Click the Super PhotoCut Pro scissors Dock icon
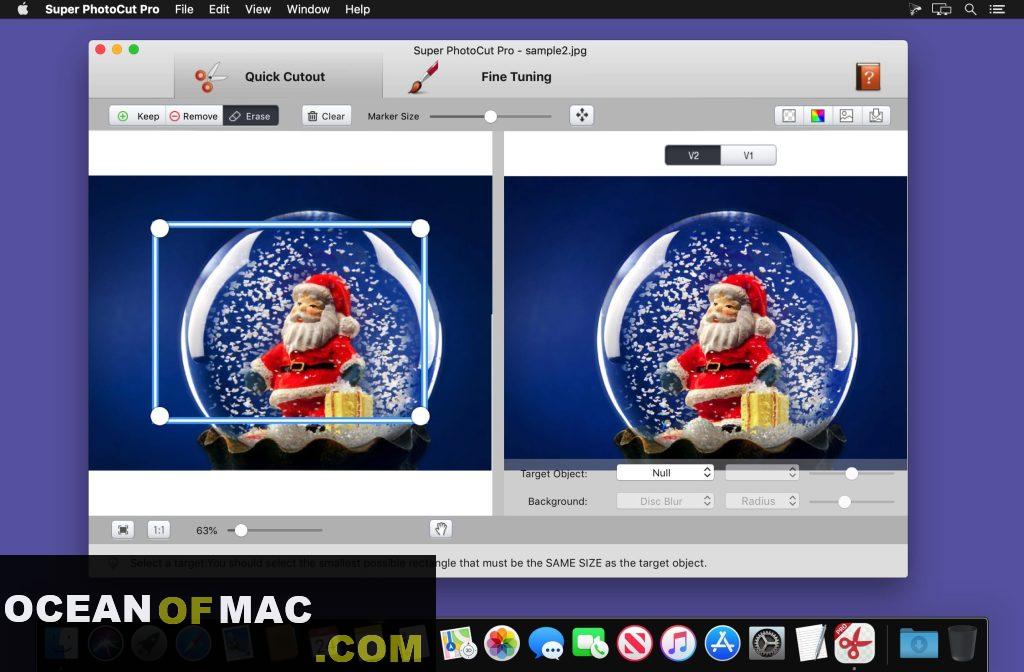This screenshot has width=1024, height=672. (x=854, y=642)
